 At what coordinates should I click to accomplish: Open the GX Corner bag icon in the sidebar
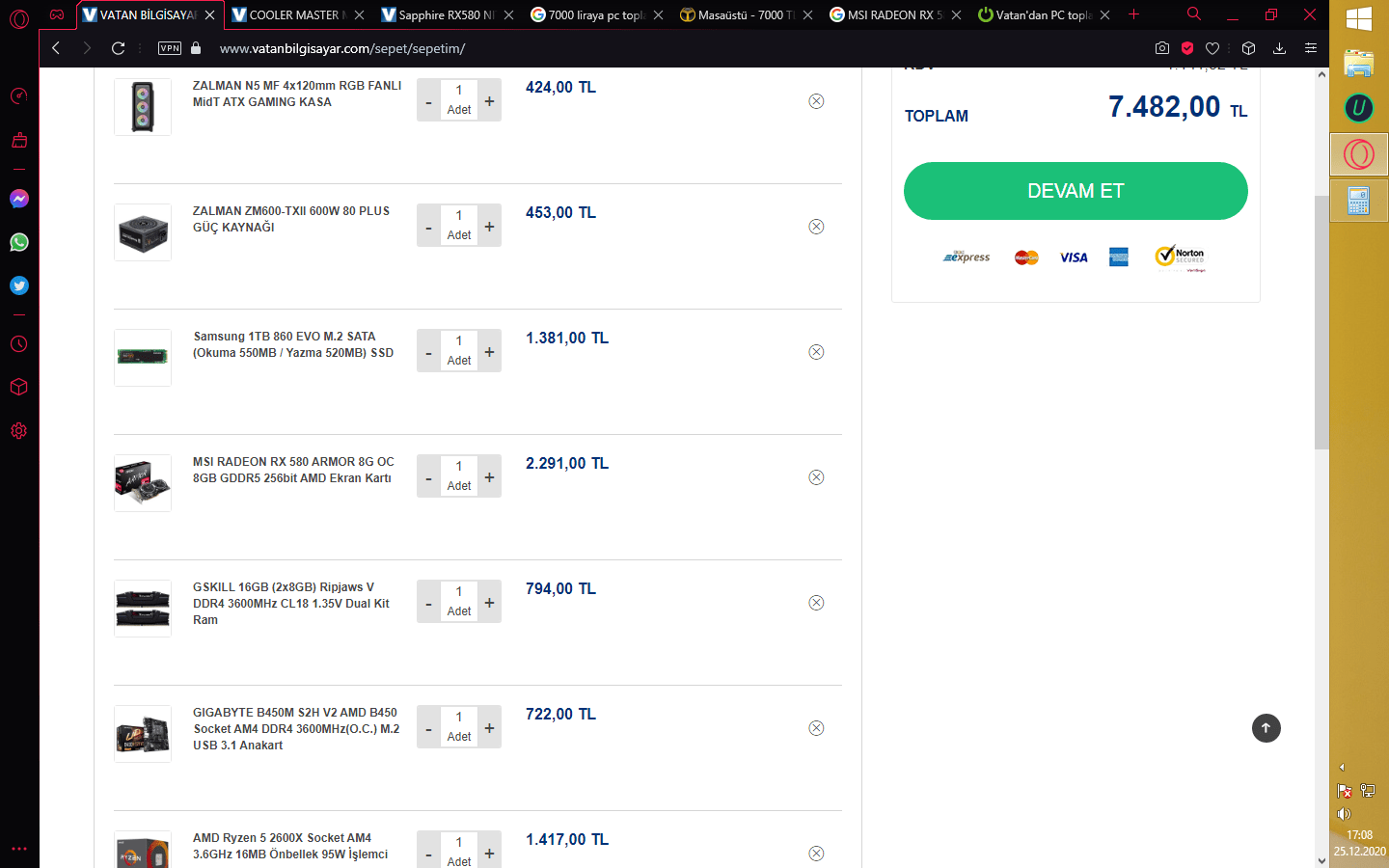point(19,141)
